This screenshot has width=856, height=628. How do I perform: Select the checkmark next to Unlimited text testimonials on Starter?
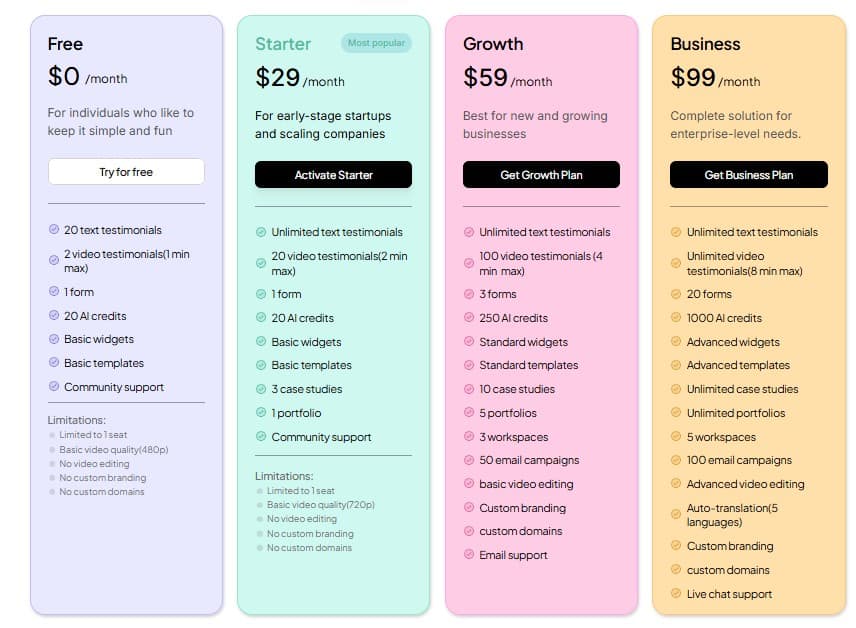point(260,231)
